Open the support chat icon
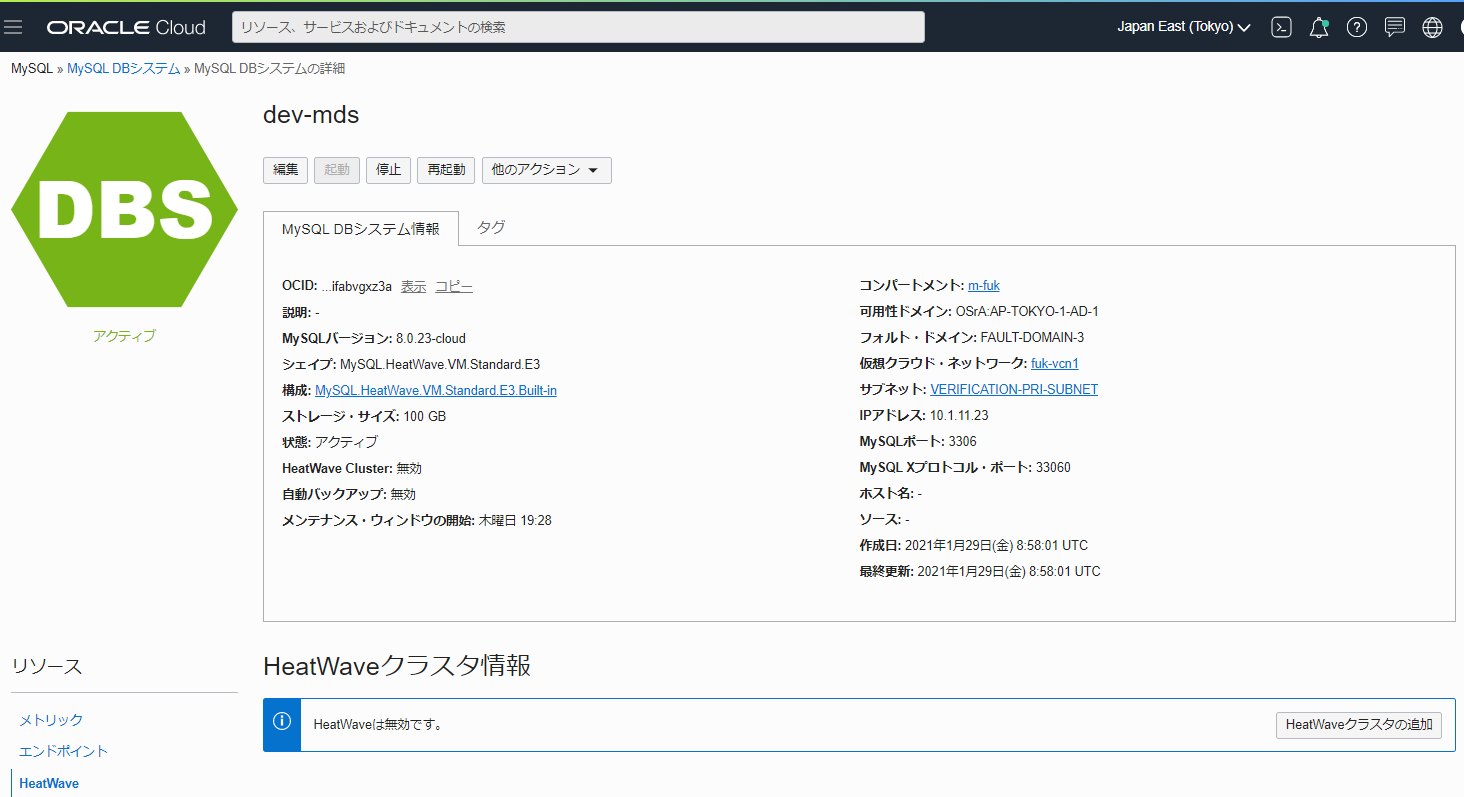The height and width of the screenshot is (797, 1464). click(x=1394, y=27)
